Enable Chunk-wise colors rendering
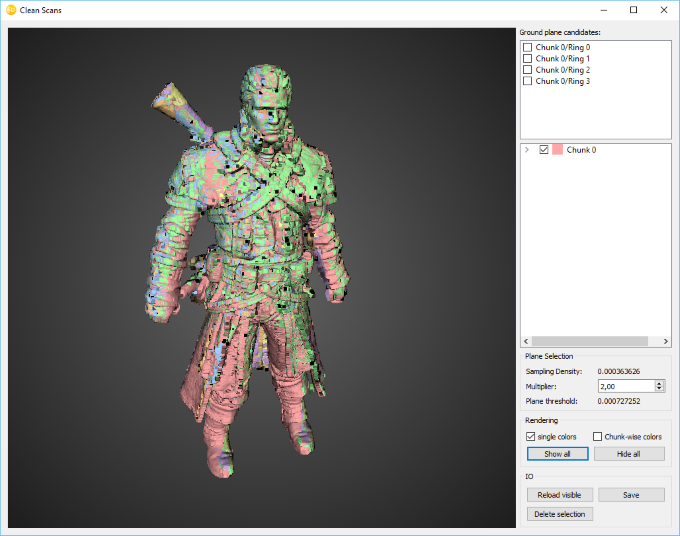 coord(598,437)
